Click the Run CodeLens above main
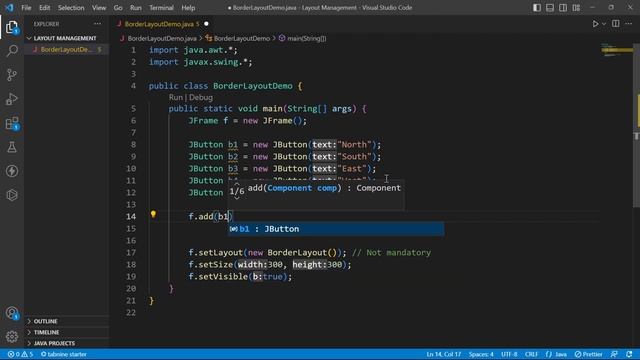640x360 pixels. (x=176, y=98)
